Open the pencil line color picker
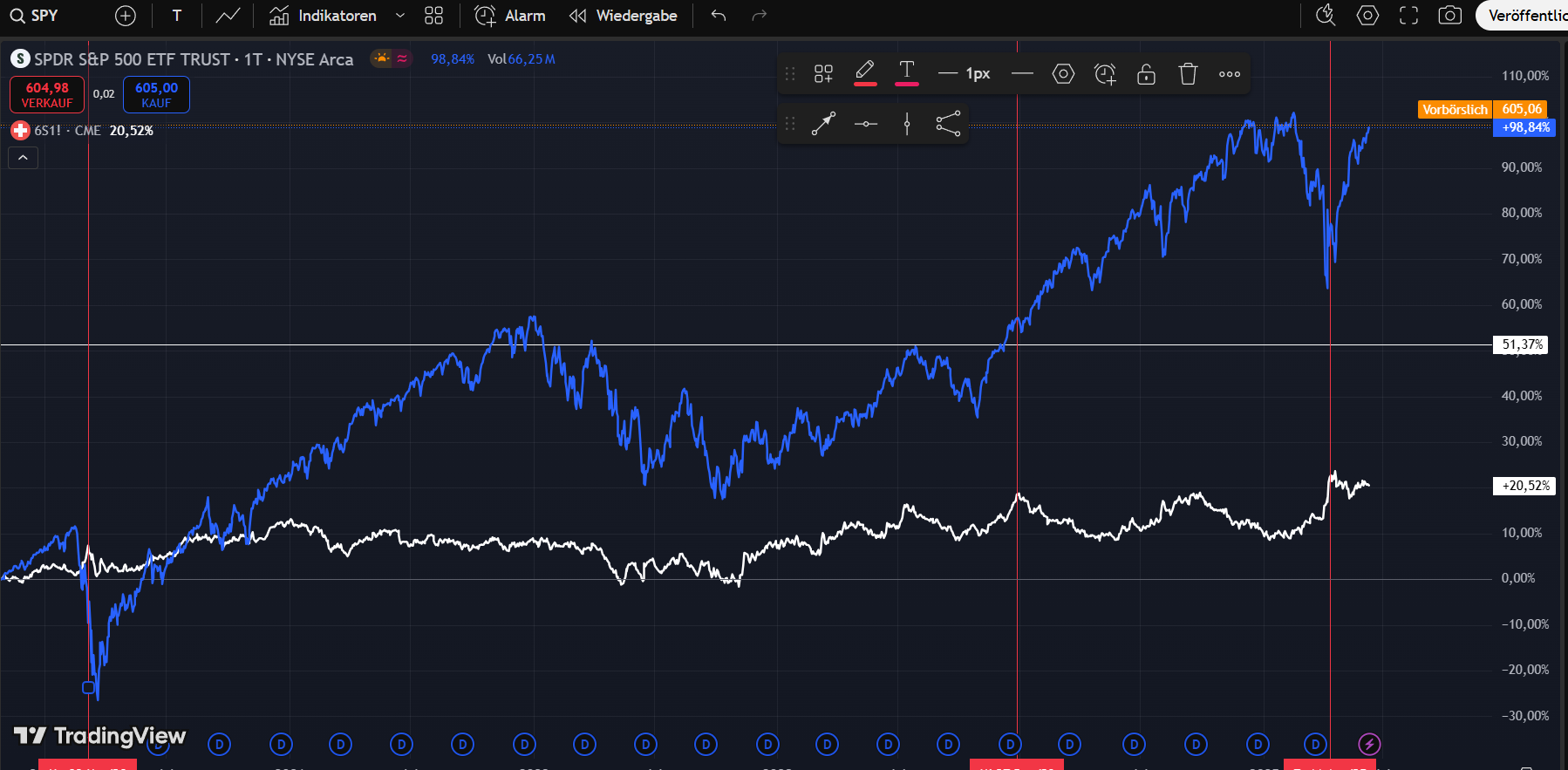The image size is (1568, 770). click(865, 73)
